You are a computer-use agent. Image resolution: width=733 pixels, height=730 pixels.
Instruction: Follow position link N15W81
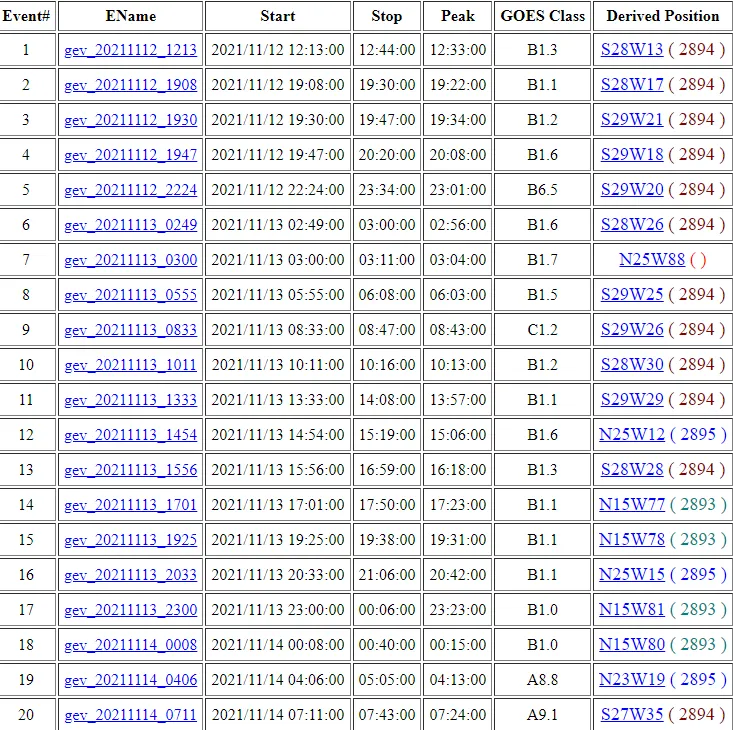[632, 610]
